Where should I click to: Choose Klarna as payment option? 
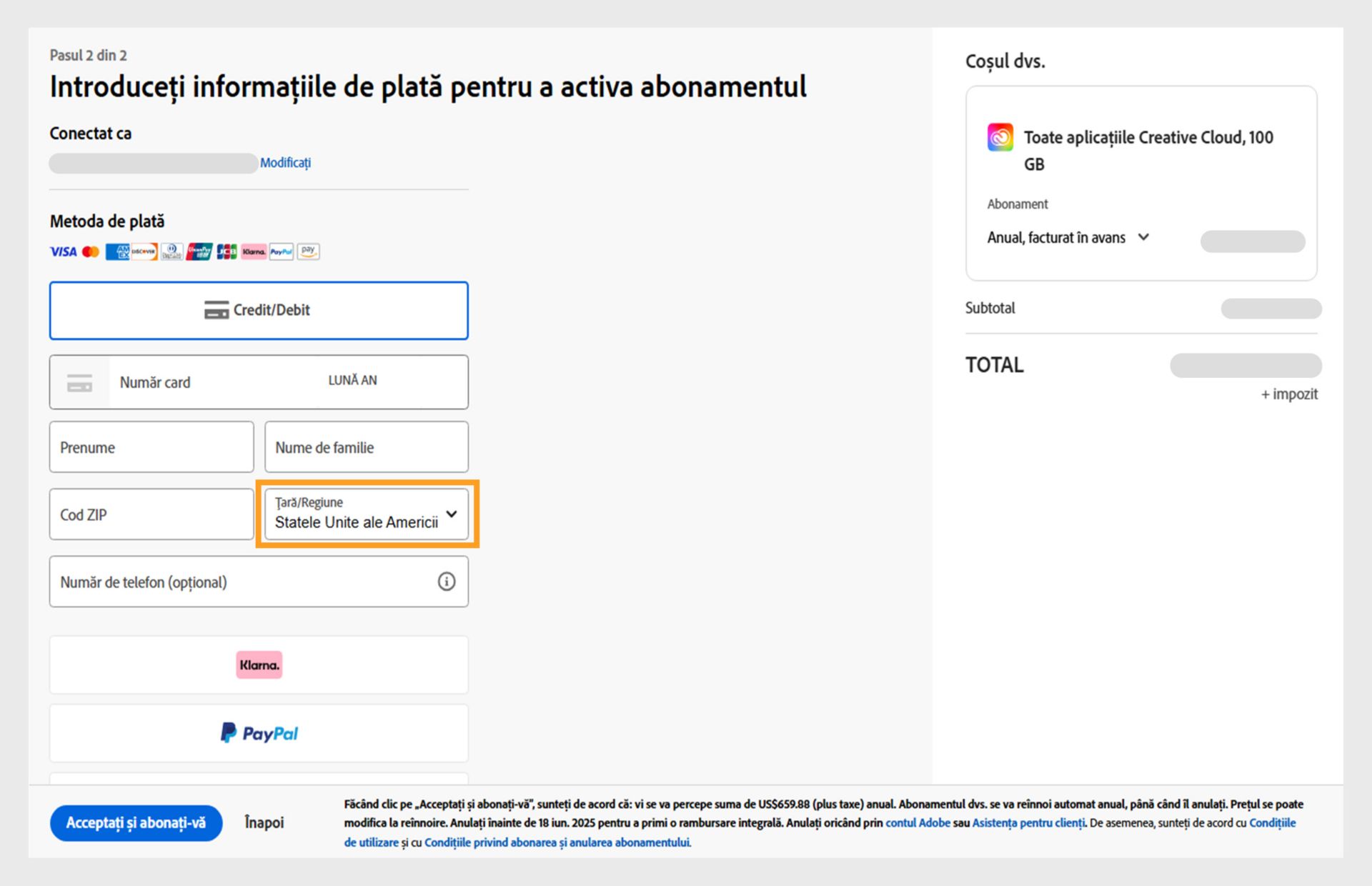[259, 664]
